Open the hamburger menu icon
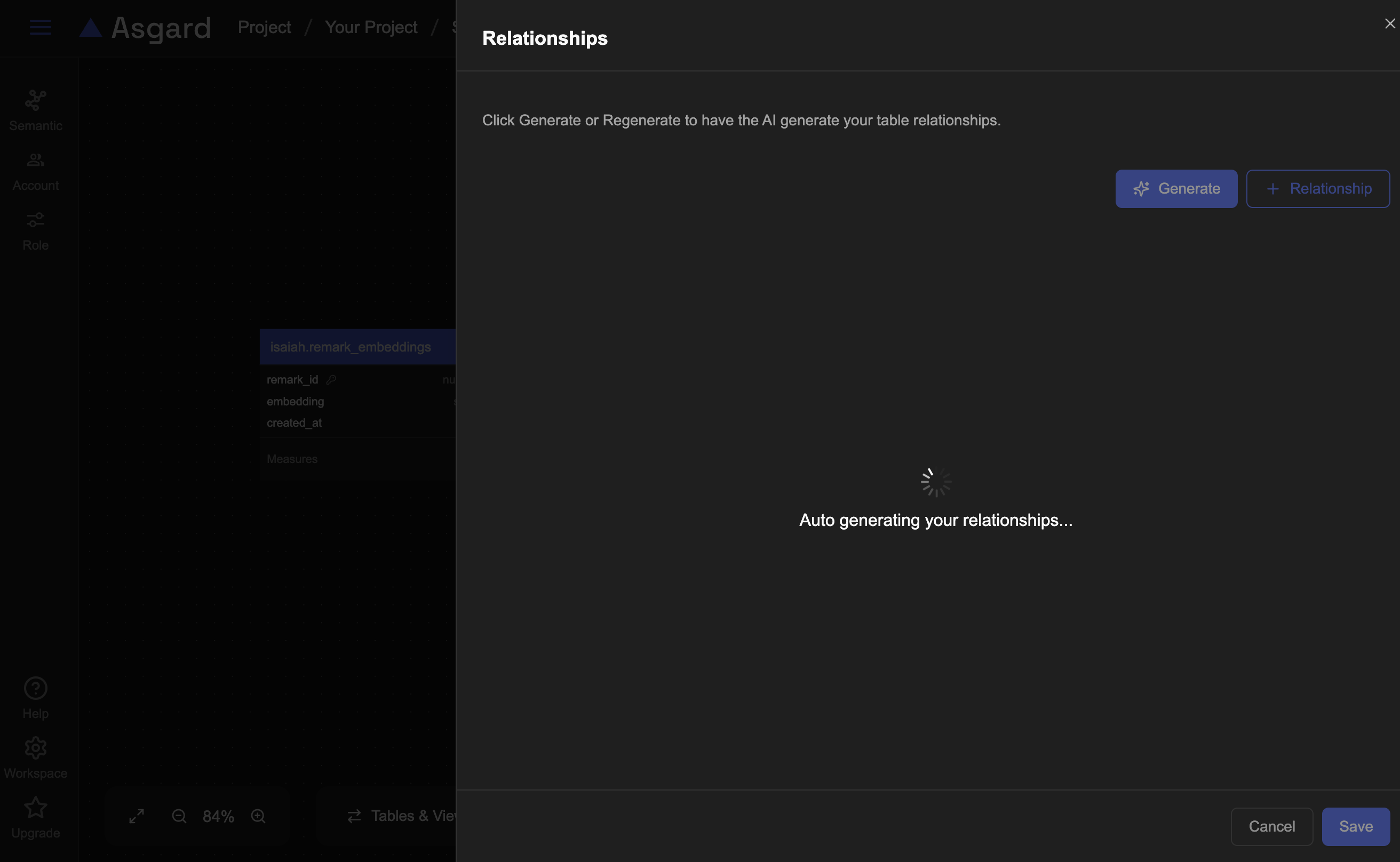Screen dimensions: 1400x862 [x=40, y=27]
